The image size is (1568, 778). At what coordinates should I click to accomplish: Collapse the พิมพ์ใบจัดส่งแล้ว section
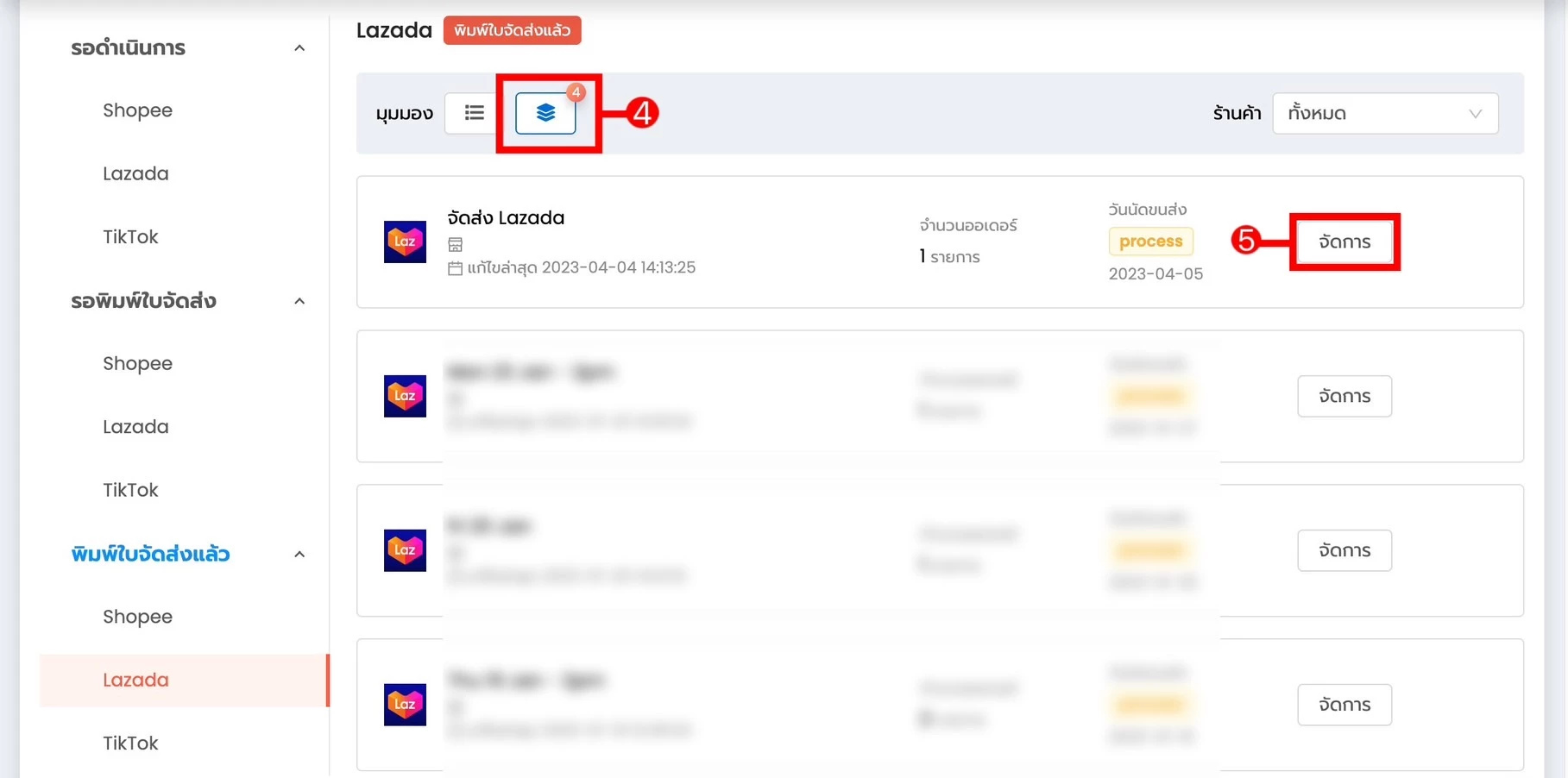click(x=299, y=555)
